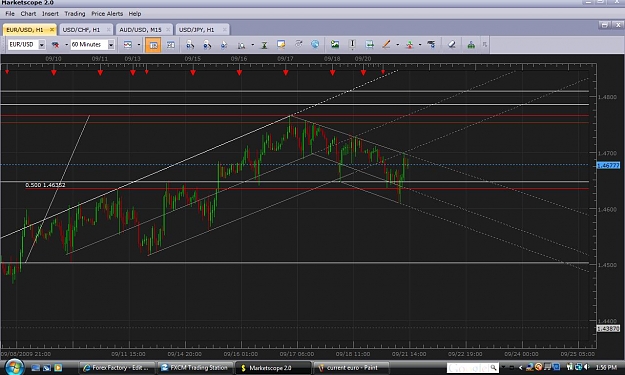Viewport: 625px width, 375px height.
Task: Open the indicator icon's dropdown arrow
Action: tap(139, 45)
